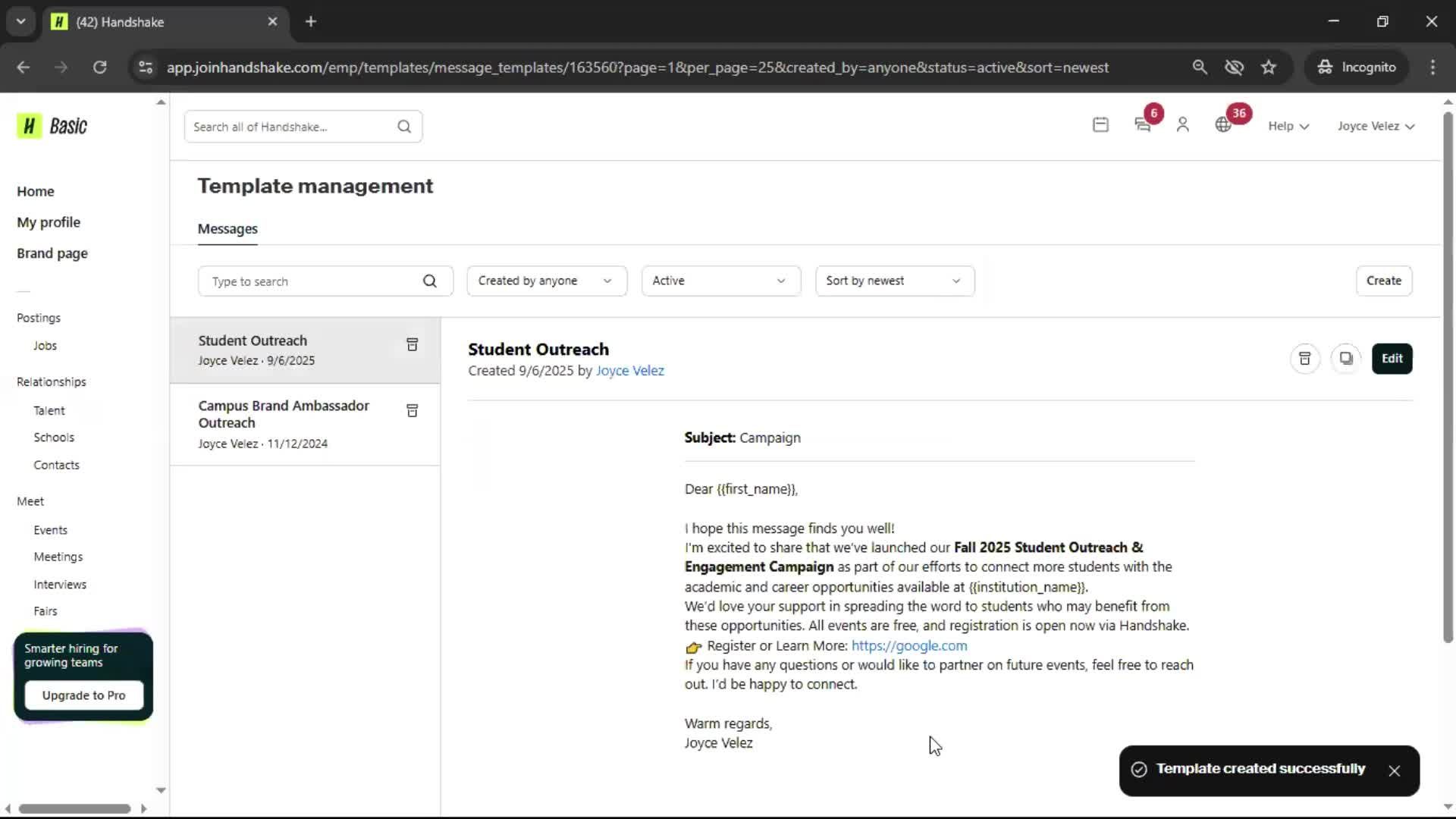
Task: Open Chrome three-dot menu
Action: tap(1432, 67)
